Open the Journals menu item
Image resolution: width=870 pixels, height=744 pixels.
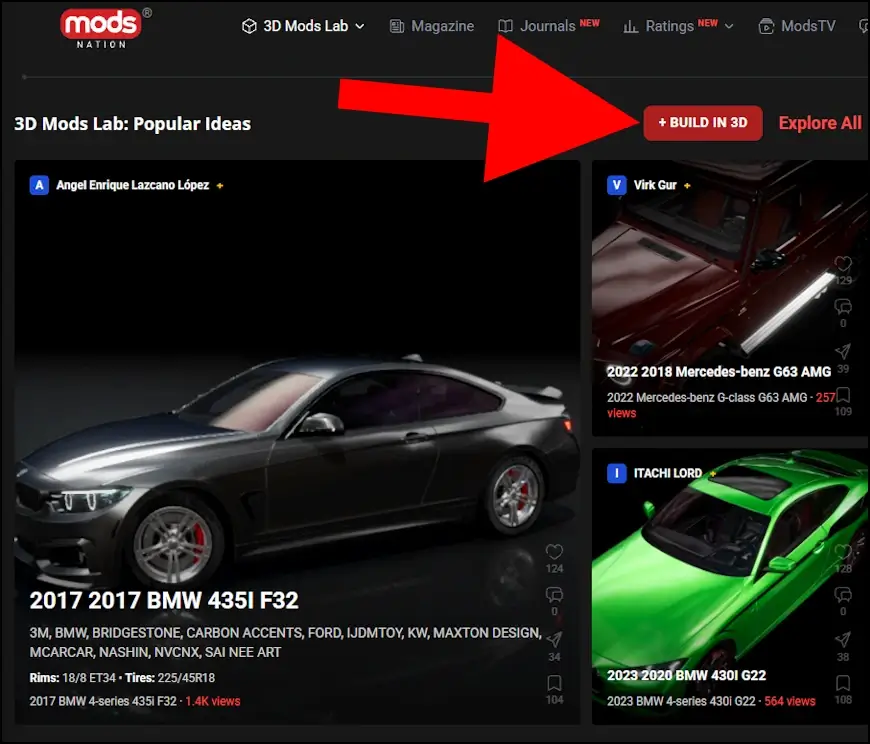pos(548,26)
